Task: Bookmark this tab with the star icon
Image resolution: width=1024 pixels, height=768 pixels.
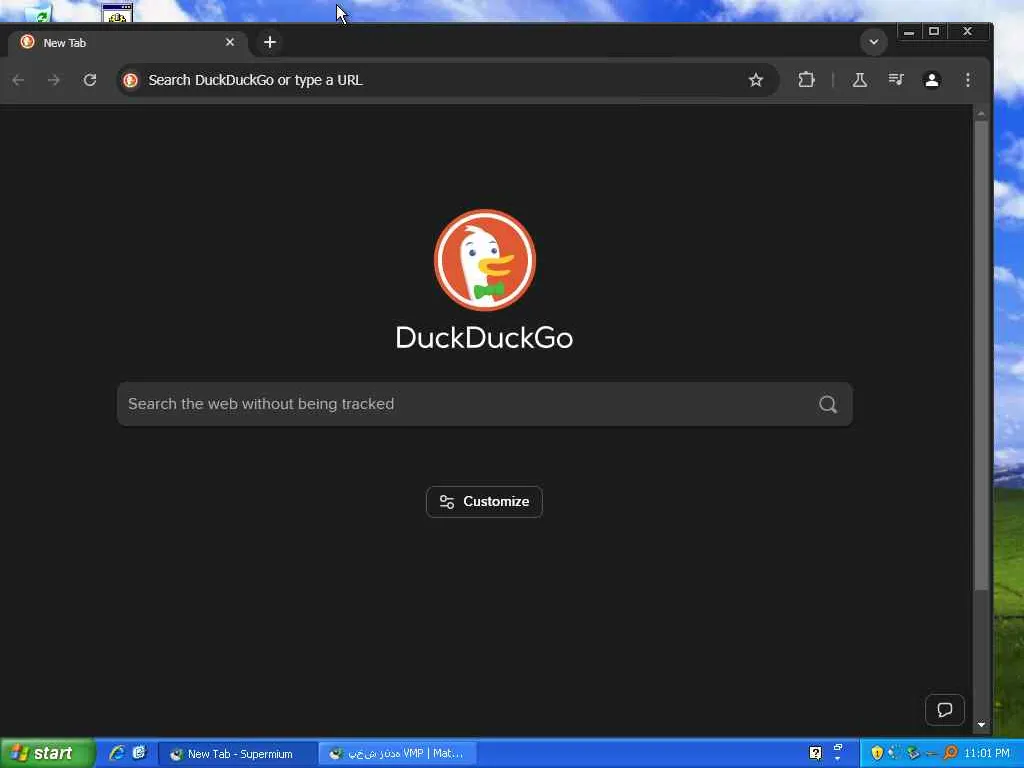Action: click(756, 80)
